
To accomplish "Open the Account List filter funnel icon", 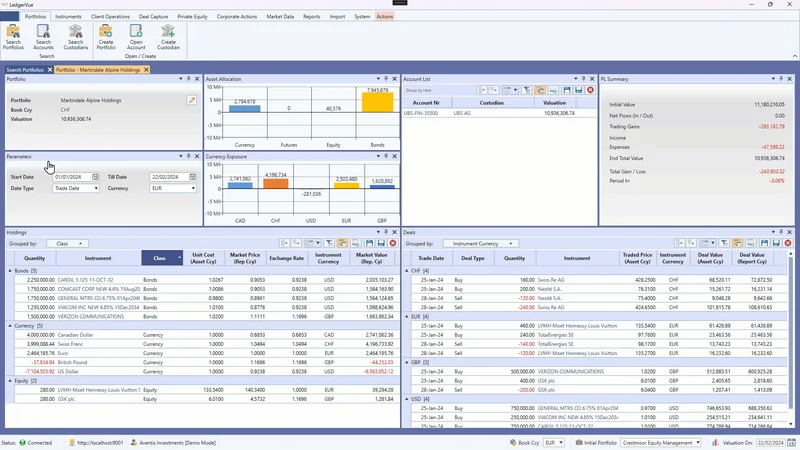I will click(527, 90).
